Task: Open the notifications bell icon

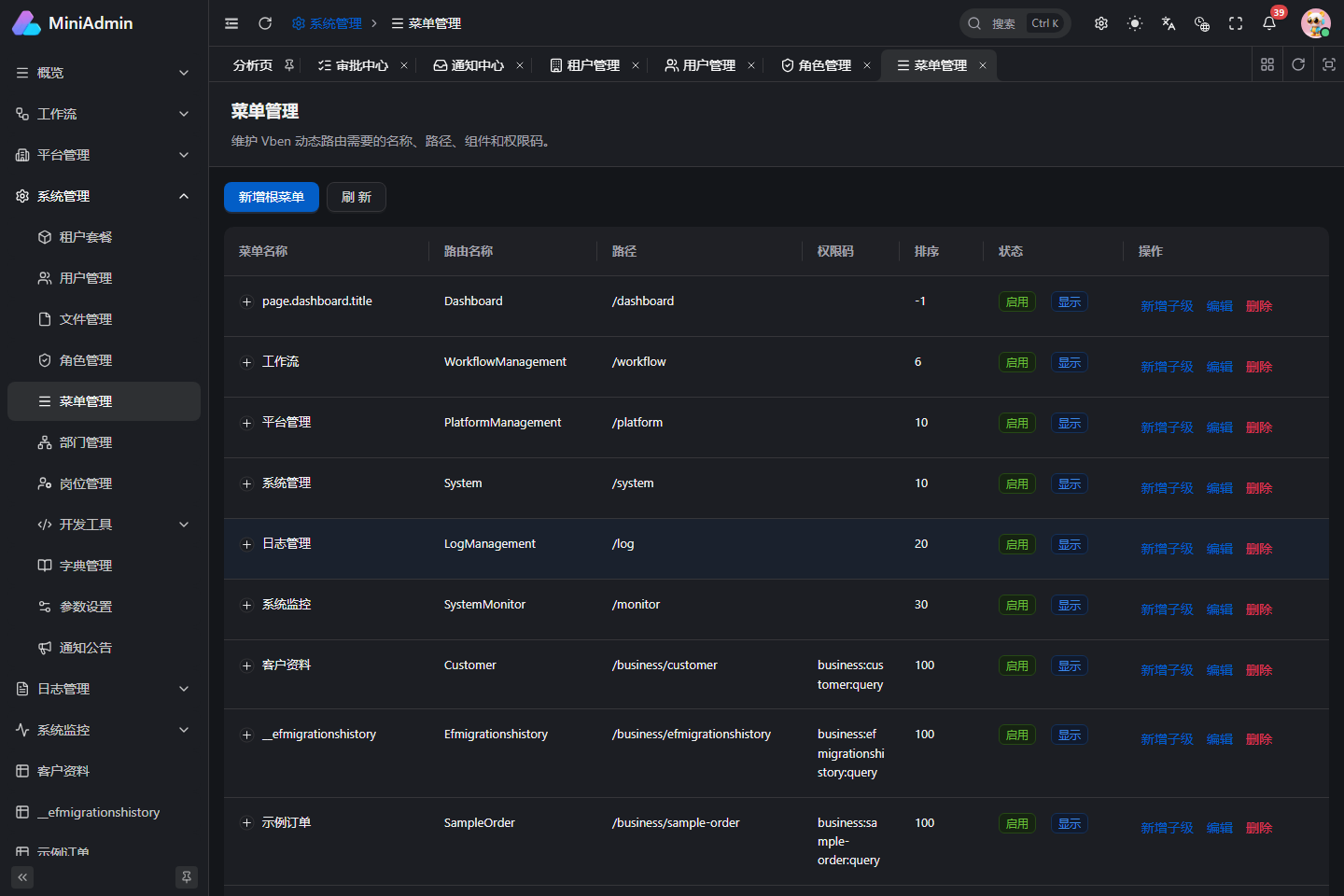Action: pyautogui.click(x=1269, y=23)
